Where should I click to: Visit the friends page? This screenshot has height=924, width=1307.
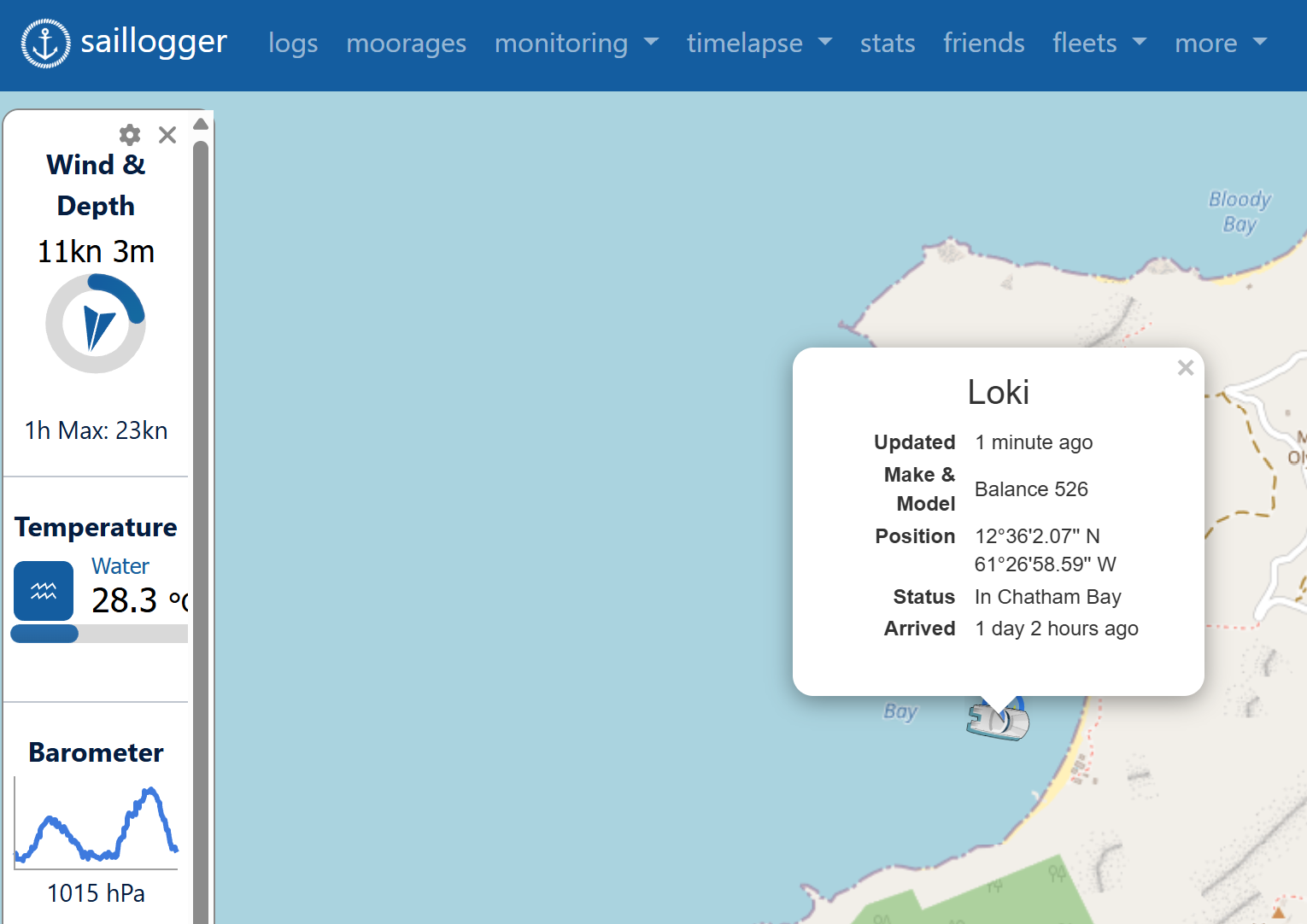click(x=984, y=44)
